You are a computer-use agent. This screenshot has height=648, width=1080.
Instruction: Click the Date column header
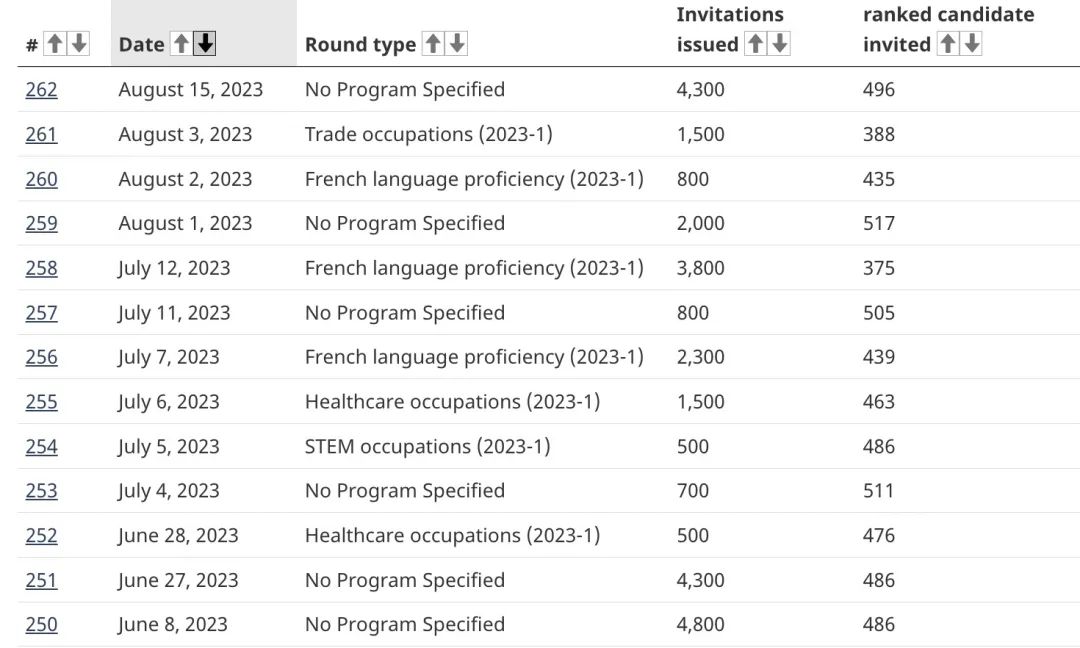[141, 44]
